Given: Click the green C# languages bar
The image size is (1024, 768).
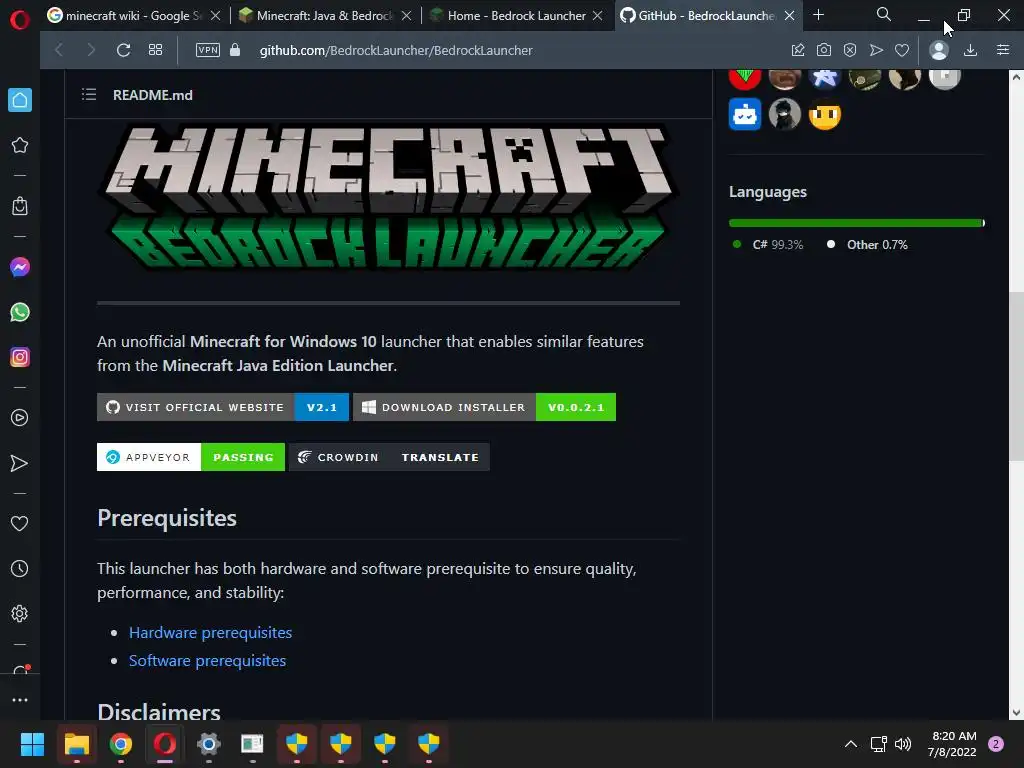Looking at the screenshot, I should click(x=856, y=223).
